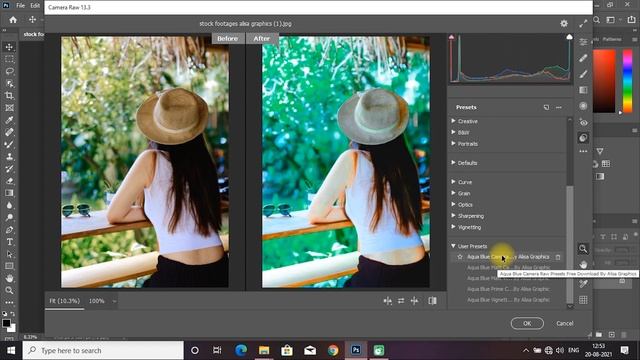Copy current settings to Before
This screenshot has width=640, height=360.
tap(414, 301)
